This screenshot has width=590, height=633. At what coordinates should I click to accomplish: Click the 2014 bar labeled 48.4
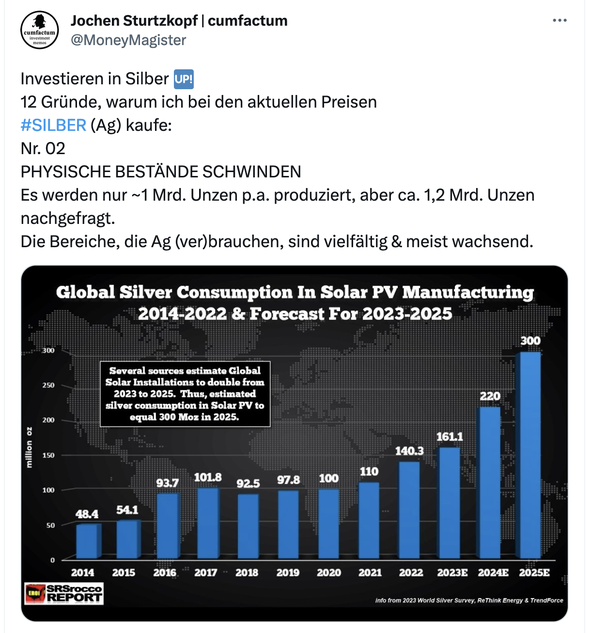pyautogui.click(x=88, y=541)
